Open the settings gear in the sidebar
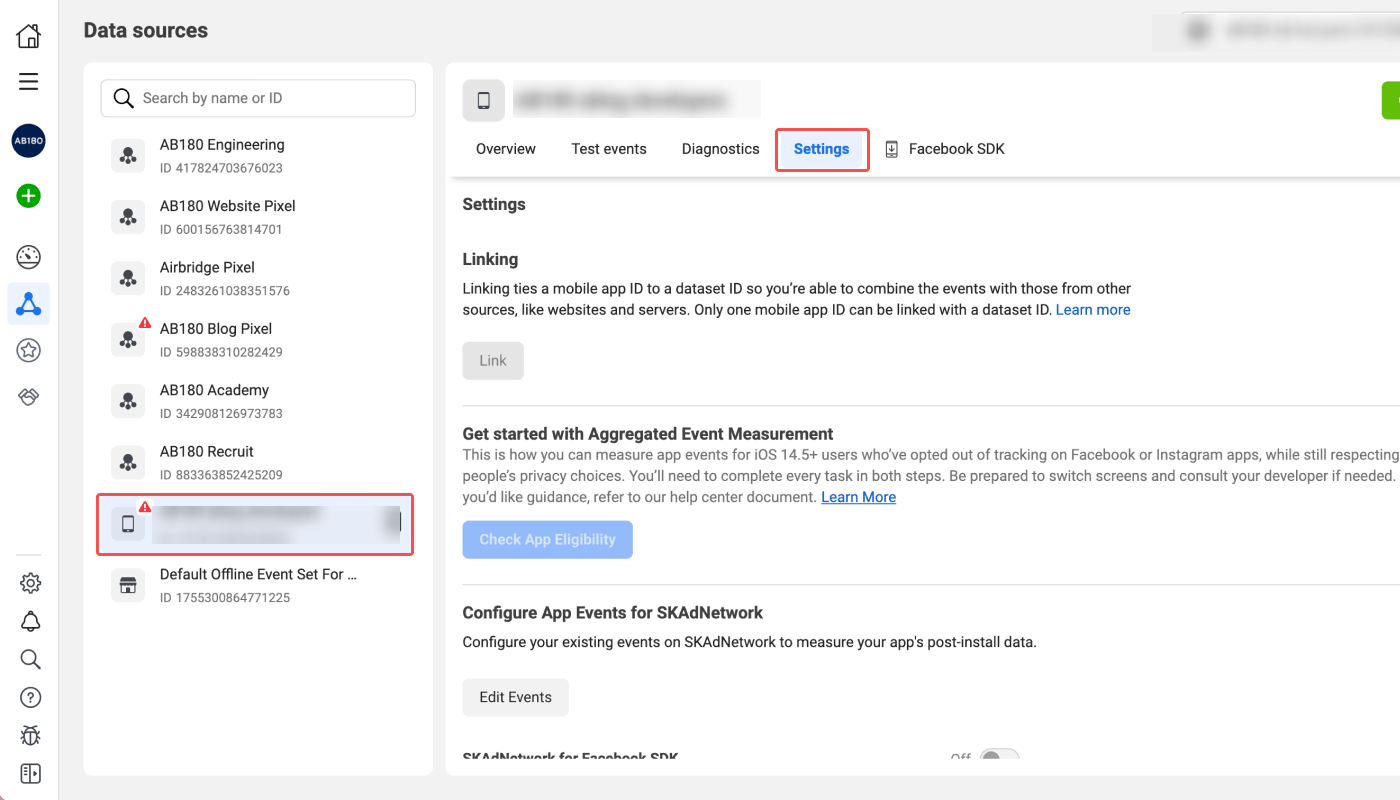1400x800 pixels. click(31, 583)
